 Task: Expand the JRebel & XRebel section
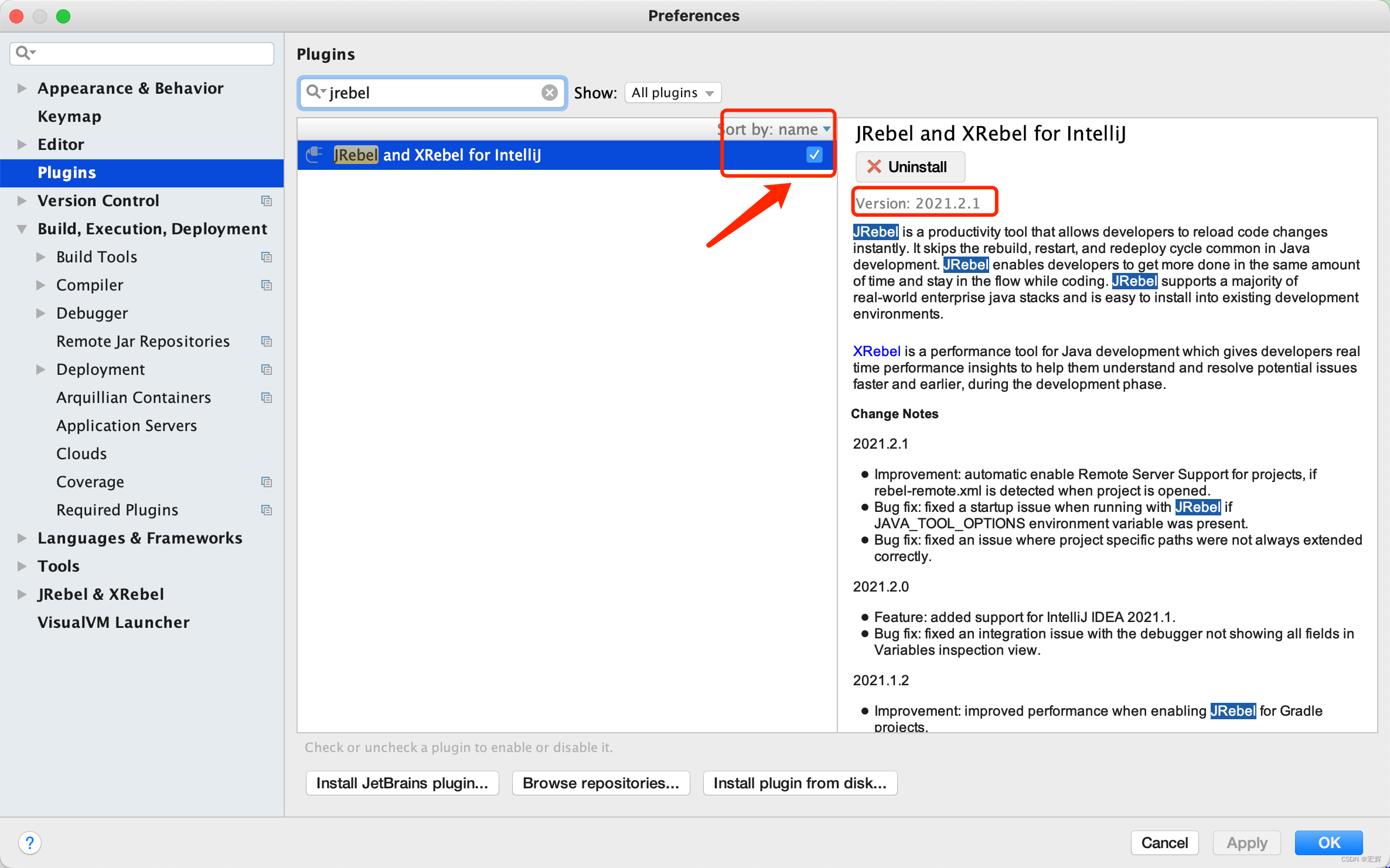tap(22, 594)
